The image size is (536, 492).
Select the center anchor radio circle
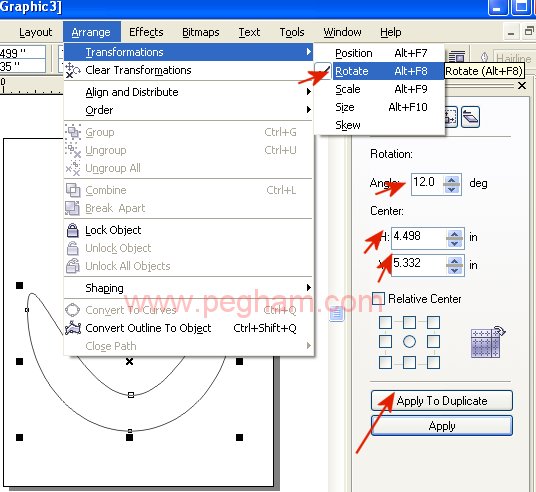[x=409, y=341]
